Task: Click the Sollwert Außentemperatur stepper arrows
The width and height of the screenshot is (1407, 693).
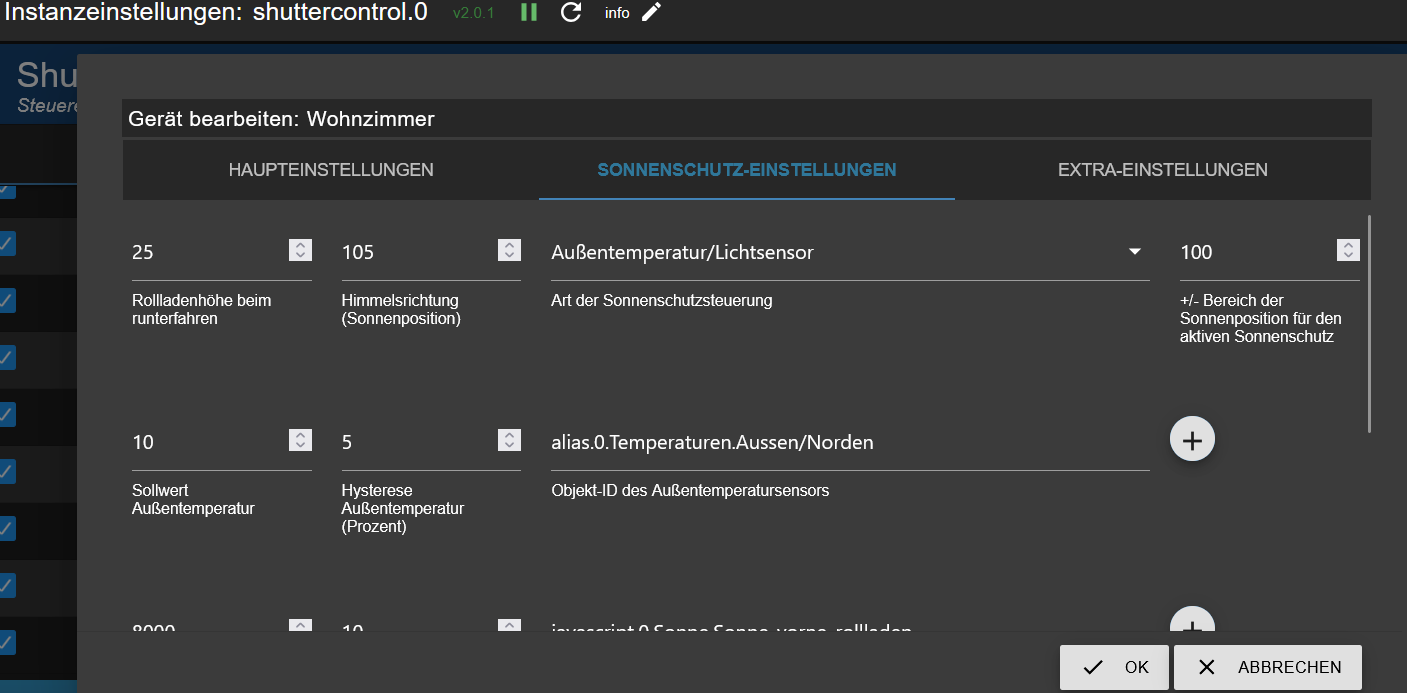Action: click(x=300, y=441)
